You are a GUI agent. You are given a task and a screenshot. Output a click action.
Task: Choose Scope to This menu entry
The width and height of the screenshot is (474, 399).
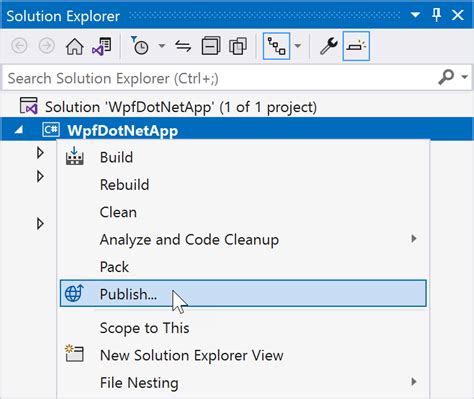coord(243,328)
